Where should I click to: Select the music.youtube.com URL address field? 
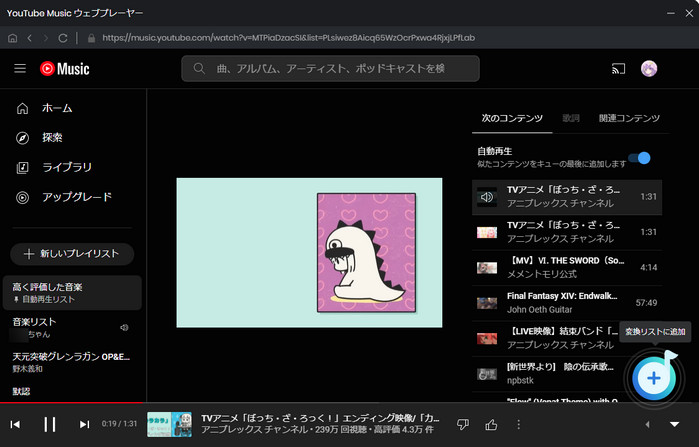coord(288,38)
